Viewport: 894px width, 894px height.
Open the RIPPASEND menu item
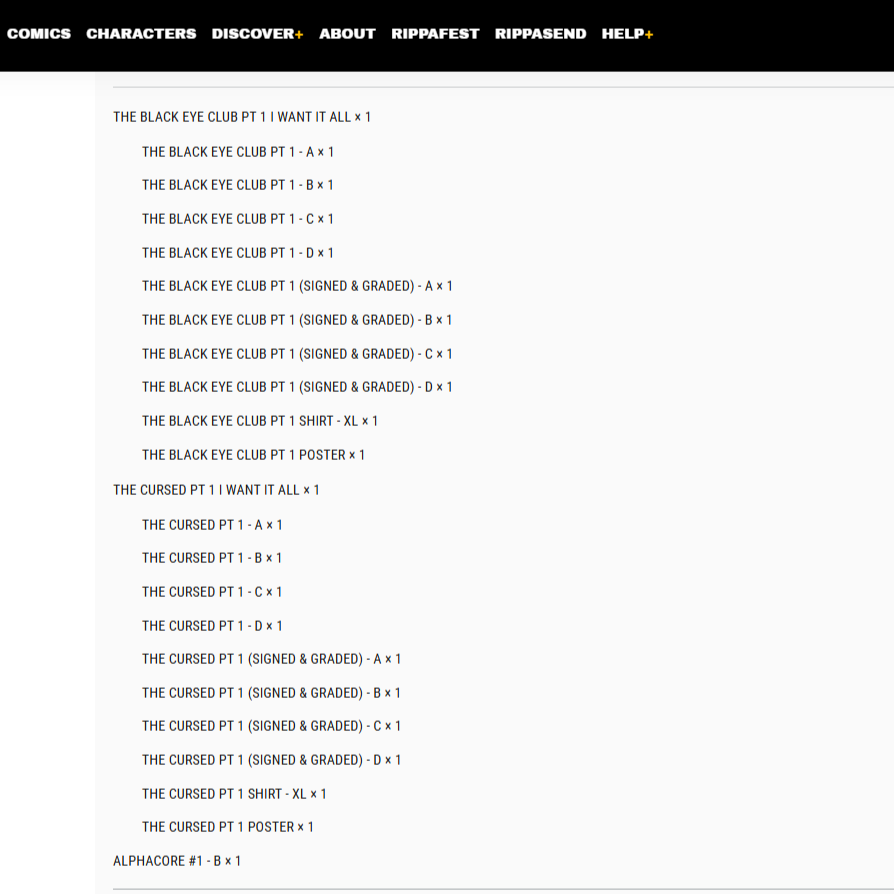coord(541,34)
